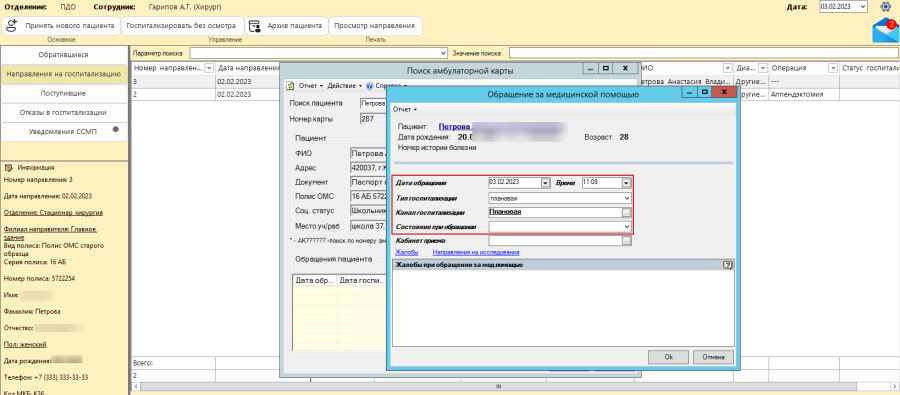Open the 'Отчет' menu in the appeal dialog
The width and height of the screenshot is (900, 395).
click(x=404, y=109)
